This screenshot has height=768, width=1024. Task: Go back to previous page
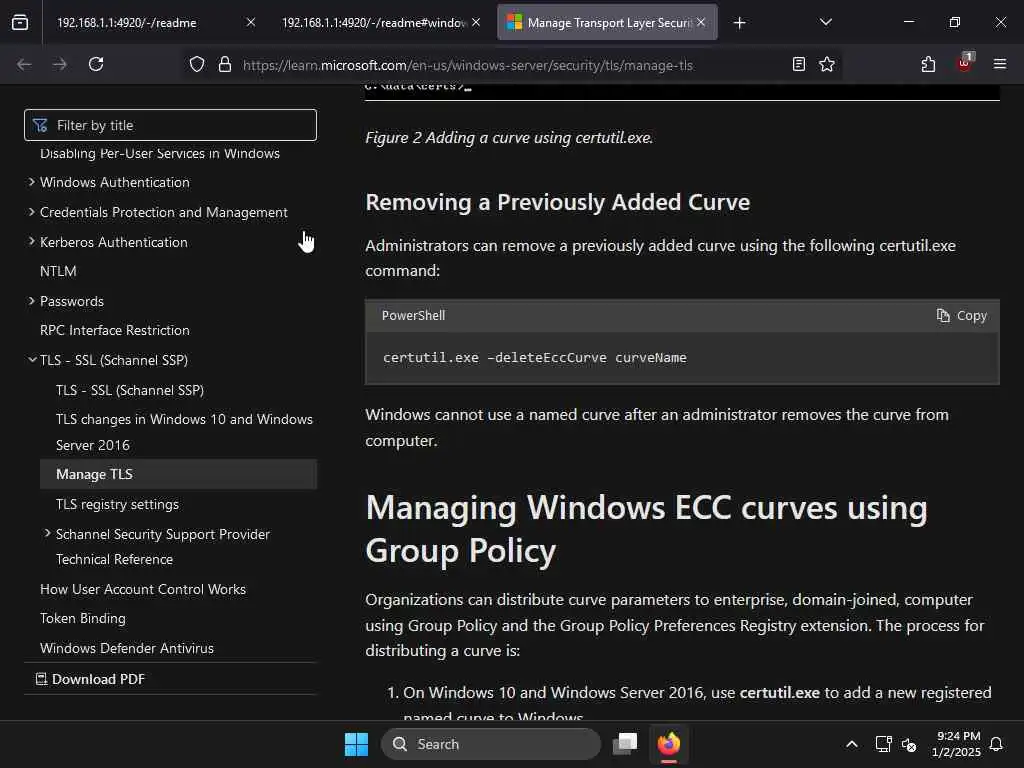tap(24, 64)
